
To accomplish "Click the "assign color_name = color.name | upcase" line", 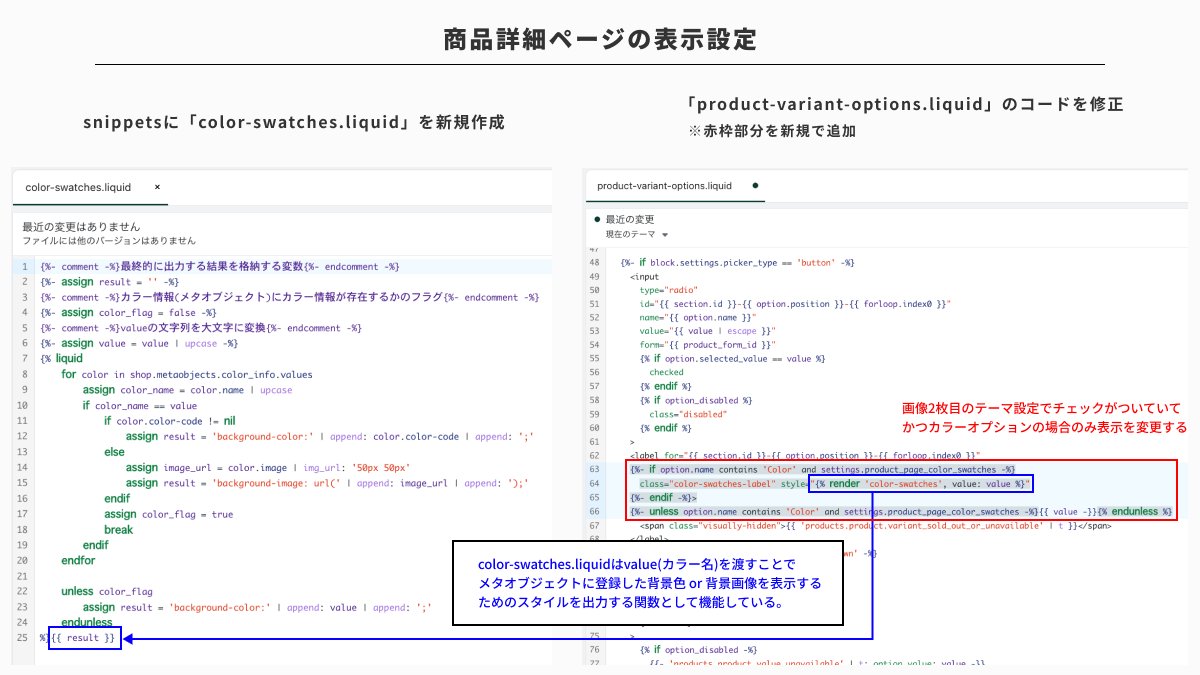I will point(188,390).
